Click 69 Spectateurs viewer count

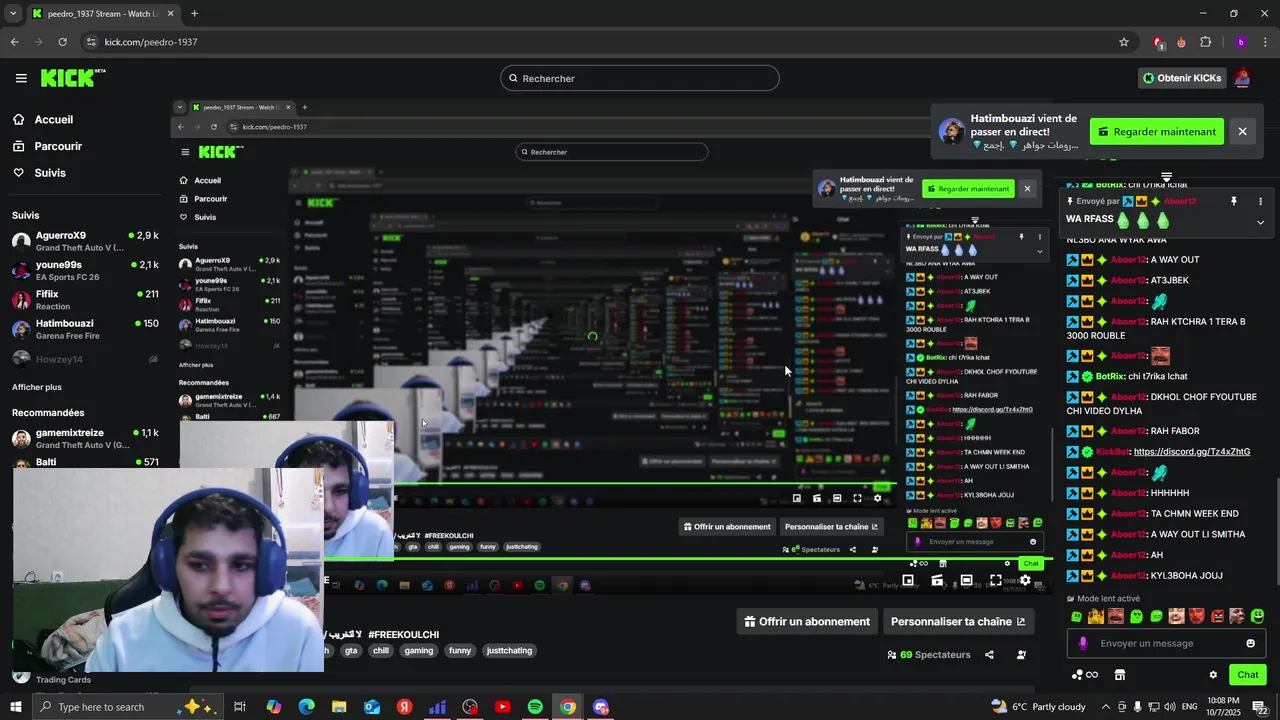coord(929,655)
